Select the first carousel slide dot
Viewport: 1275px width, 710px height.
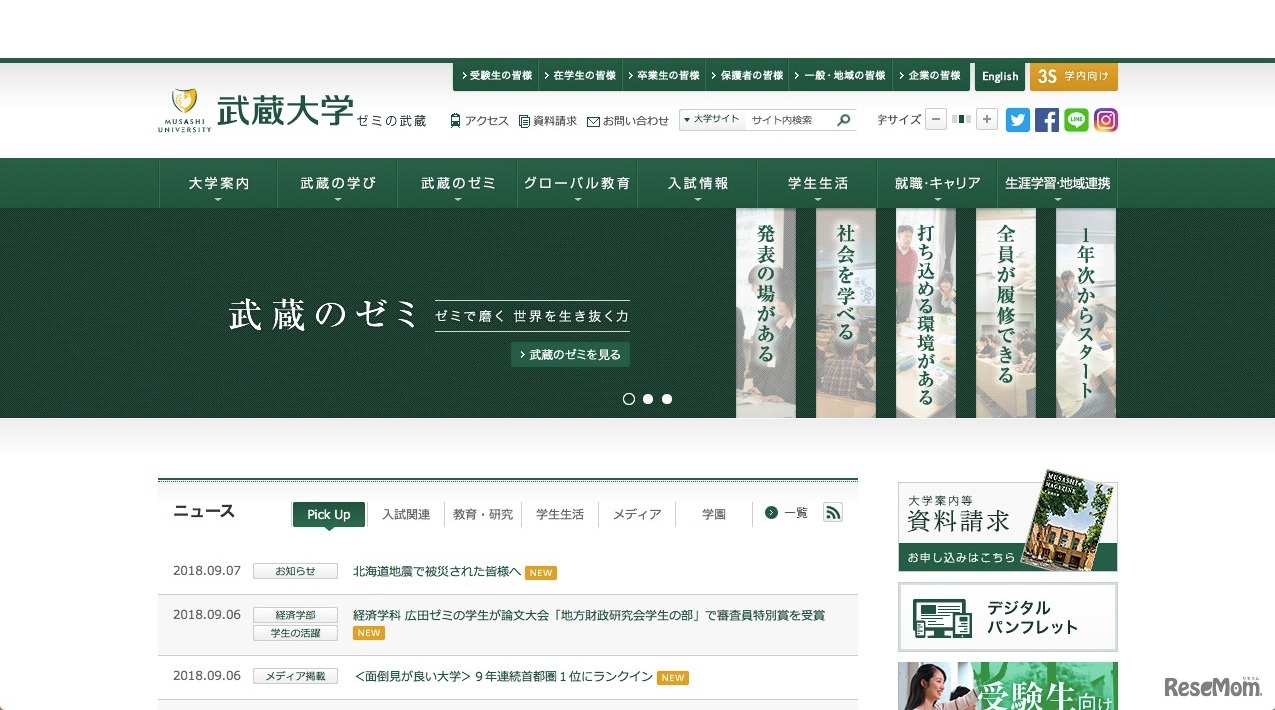pyautogui.click(x=629, y=399)
